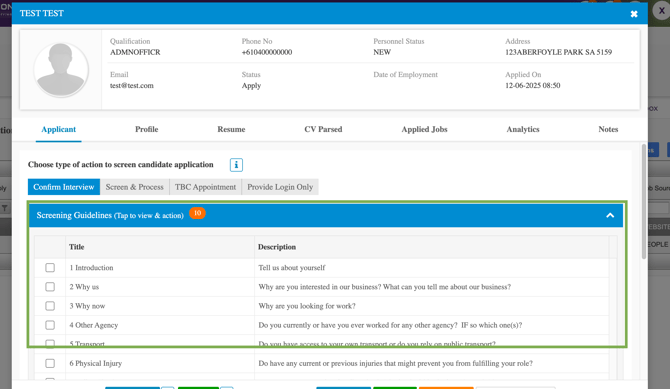670x389 pixels.
Task: Click the address 123ABERFOYLE PARK SA 5159
Action: click(x=558, y=52)
